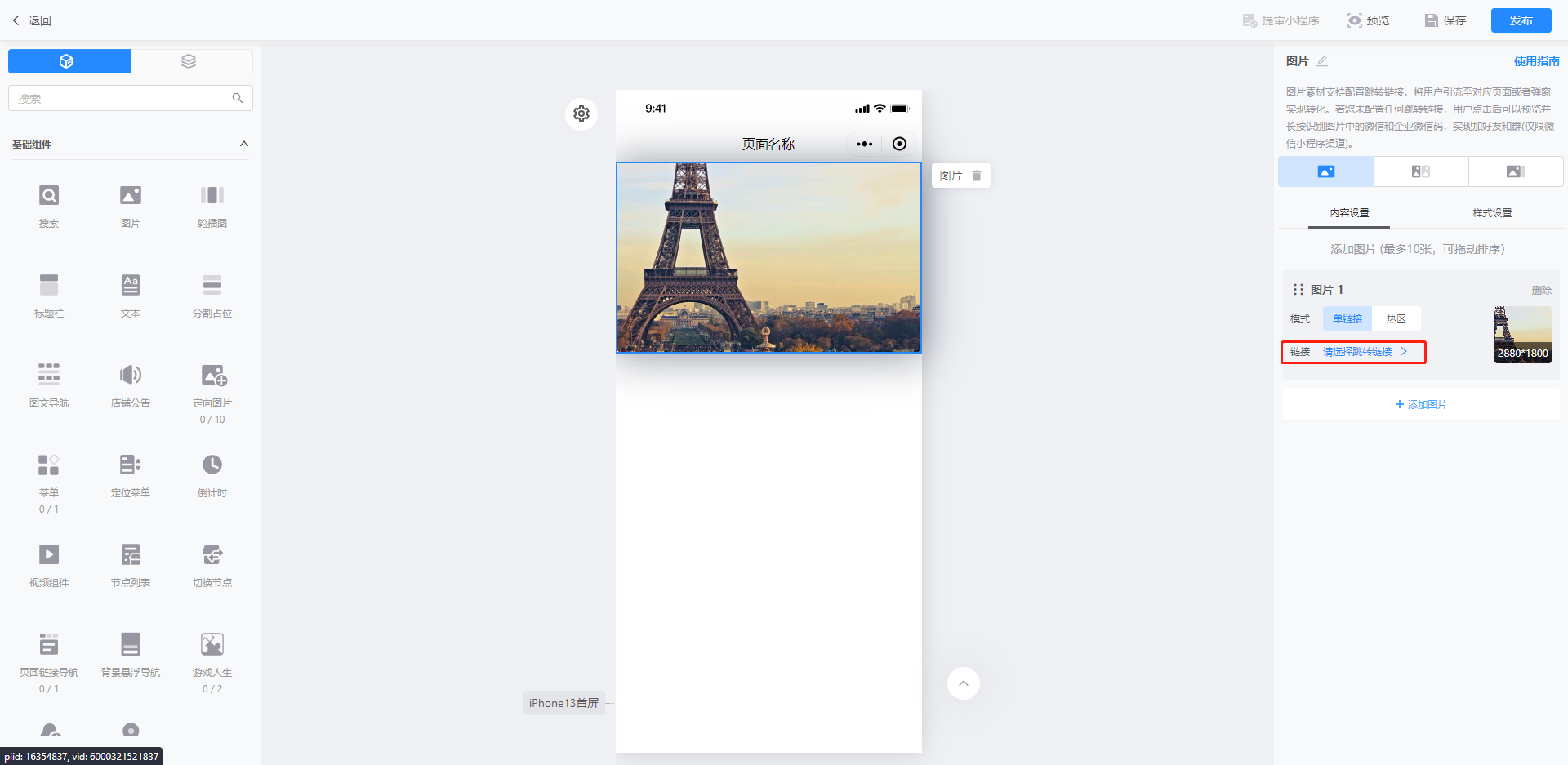Image resolution: width=1568 pixels, height=765 pixels.
Task: Select the Eiffel Tower image on canvas
Action: point(768,257)
